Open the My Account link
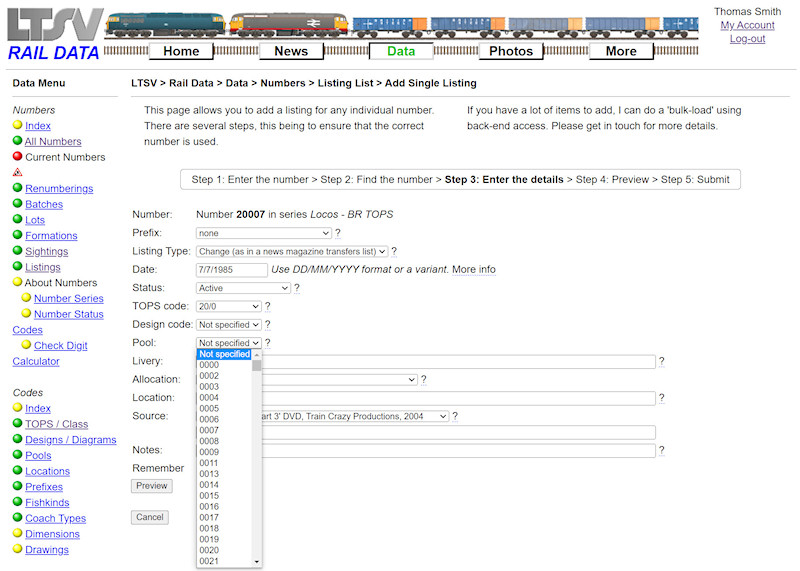Viewport: 800px width, 571px height. tap(747, 25)
